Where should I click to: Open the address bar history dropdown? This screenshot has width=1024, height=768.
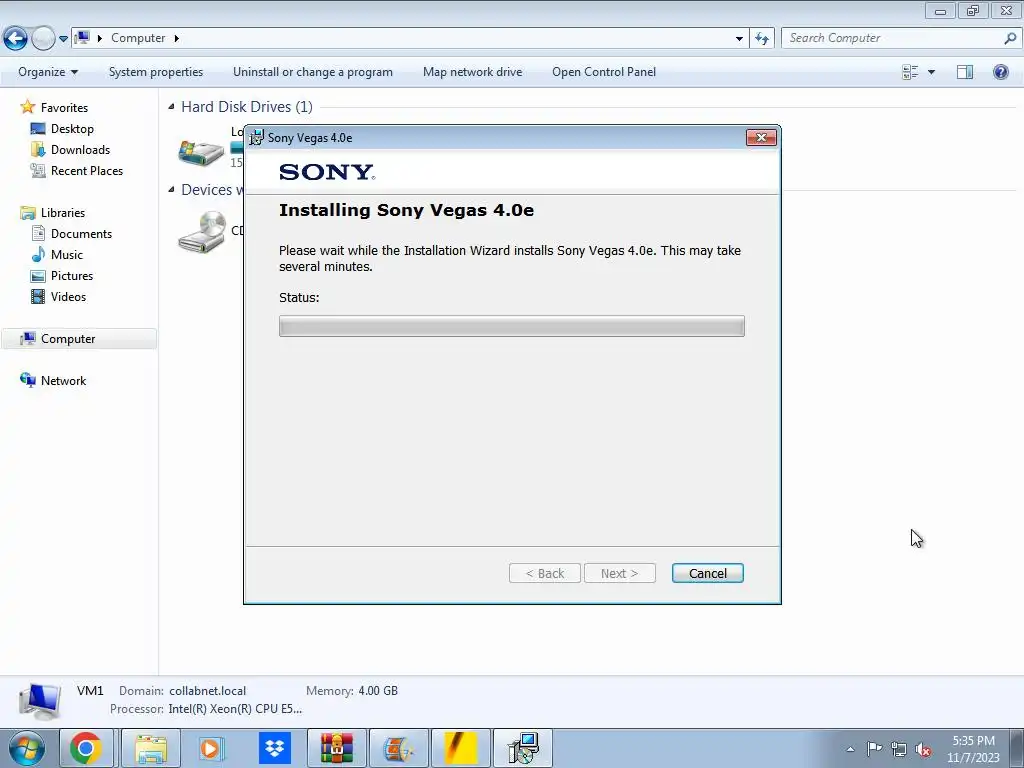(x=739, y=39)
